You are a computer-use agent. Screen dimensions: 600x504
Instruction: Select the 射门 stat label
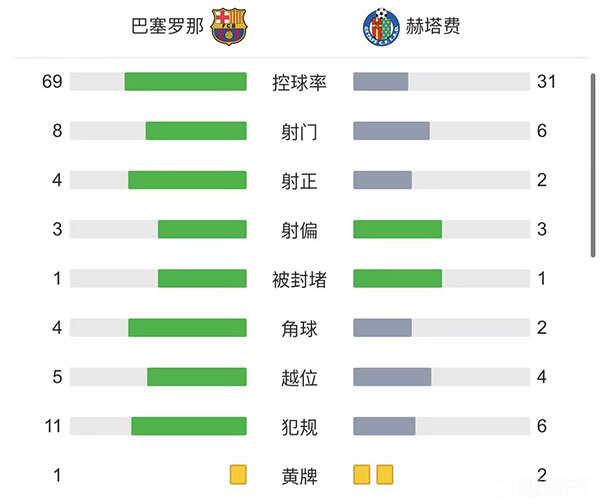300,131
